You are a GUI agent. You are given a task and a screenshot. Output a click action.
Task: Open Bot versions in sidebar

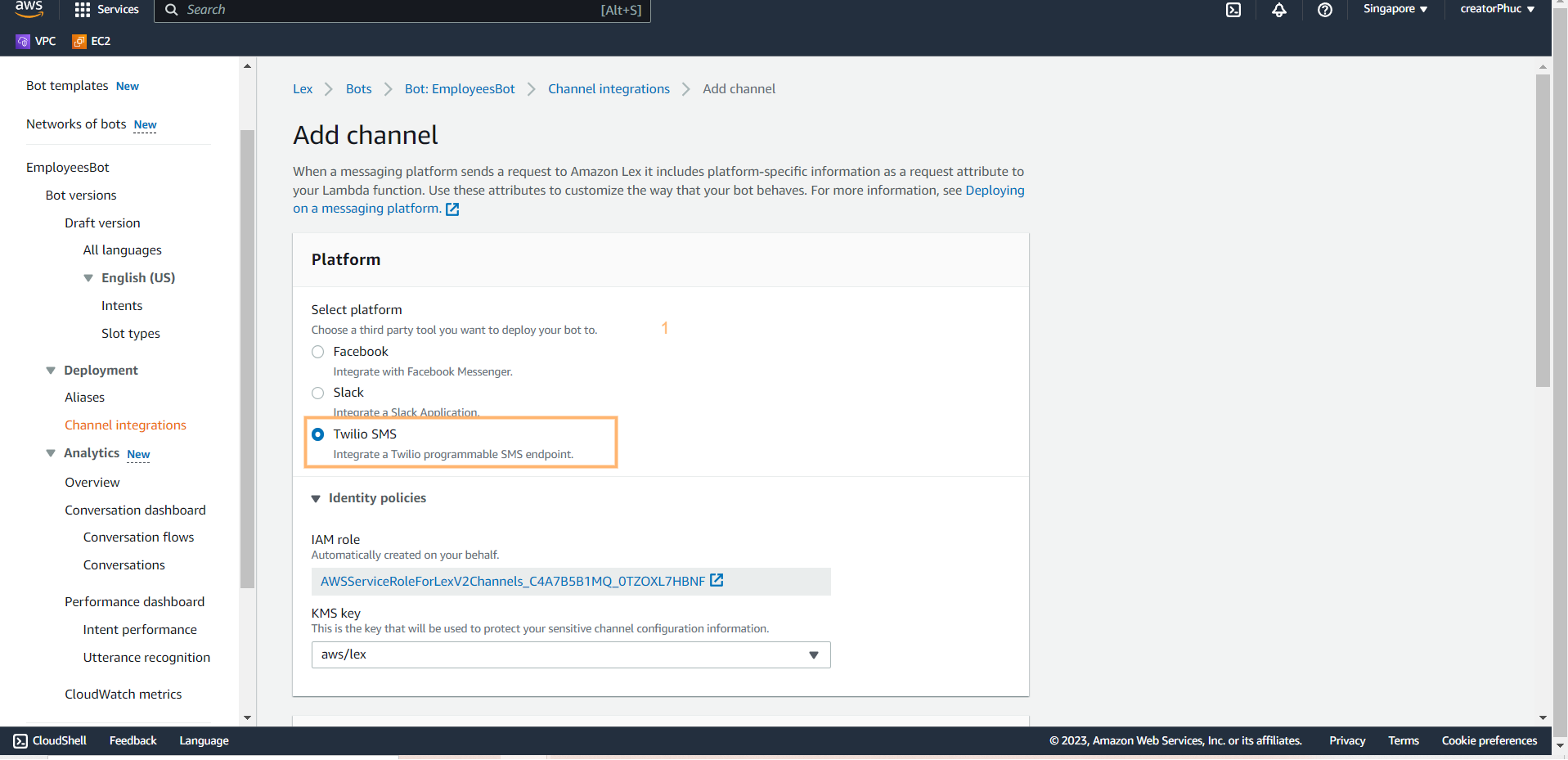point(81,196)
